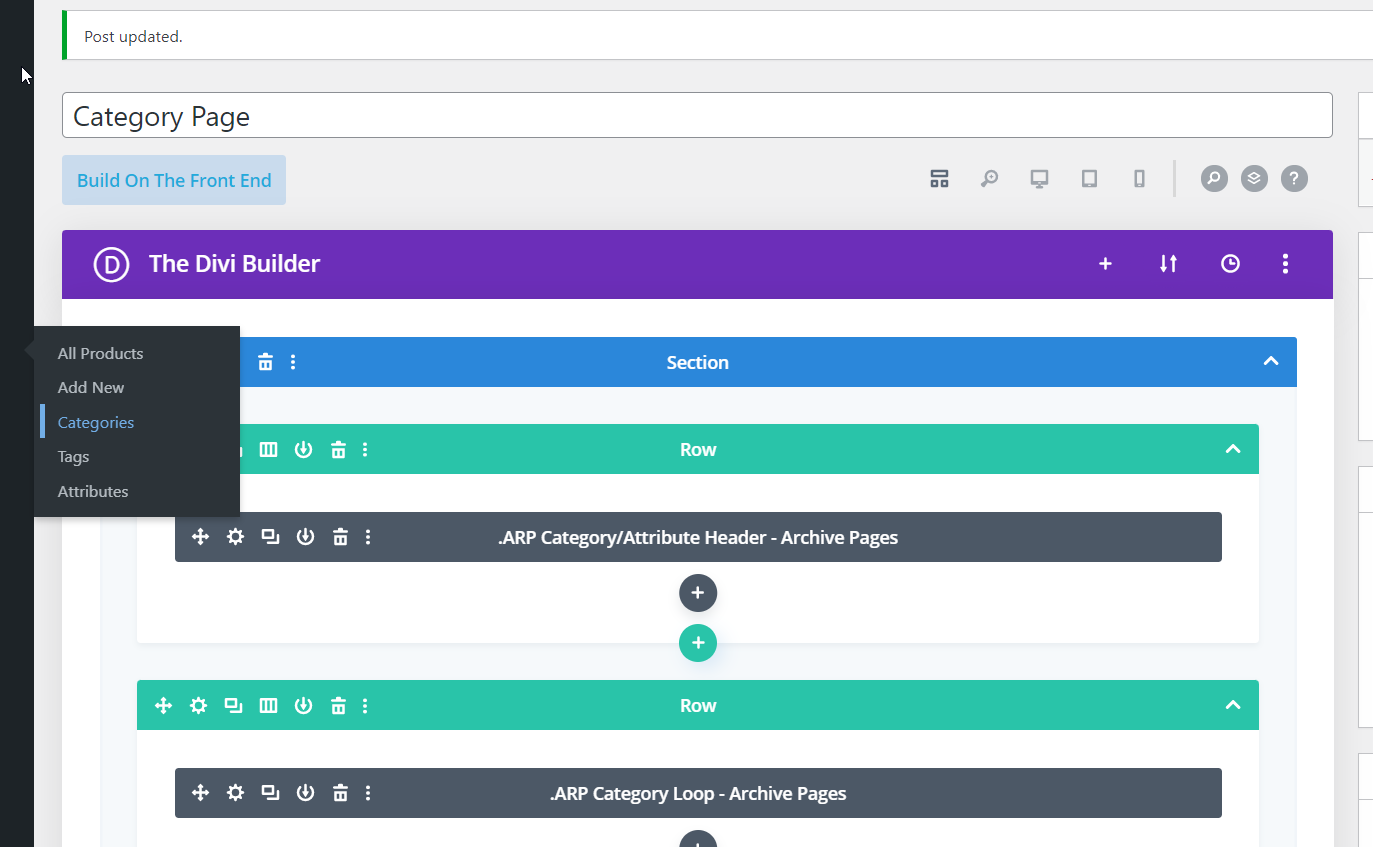
Task: Collapse the second Row chevron
Action: pyautogui.click(x=1232, y=706)
